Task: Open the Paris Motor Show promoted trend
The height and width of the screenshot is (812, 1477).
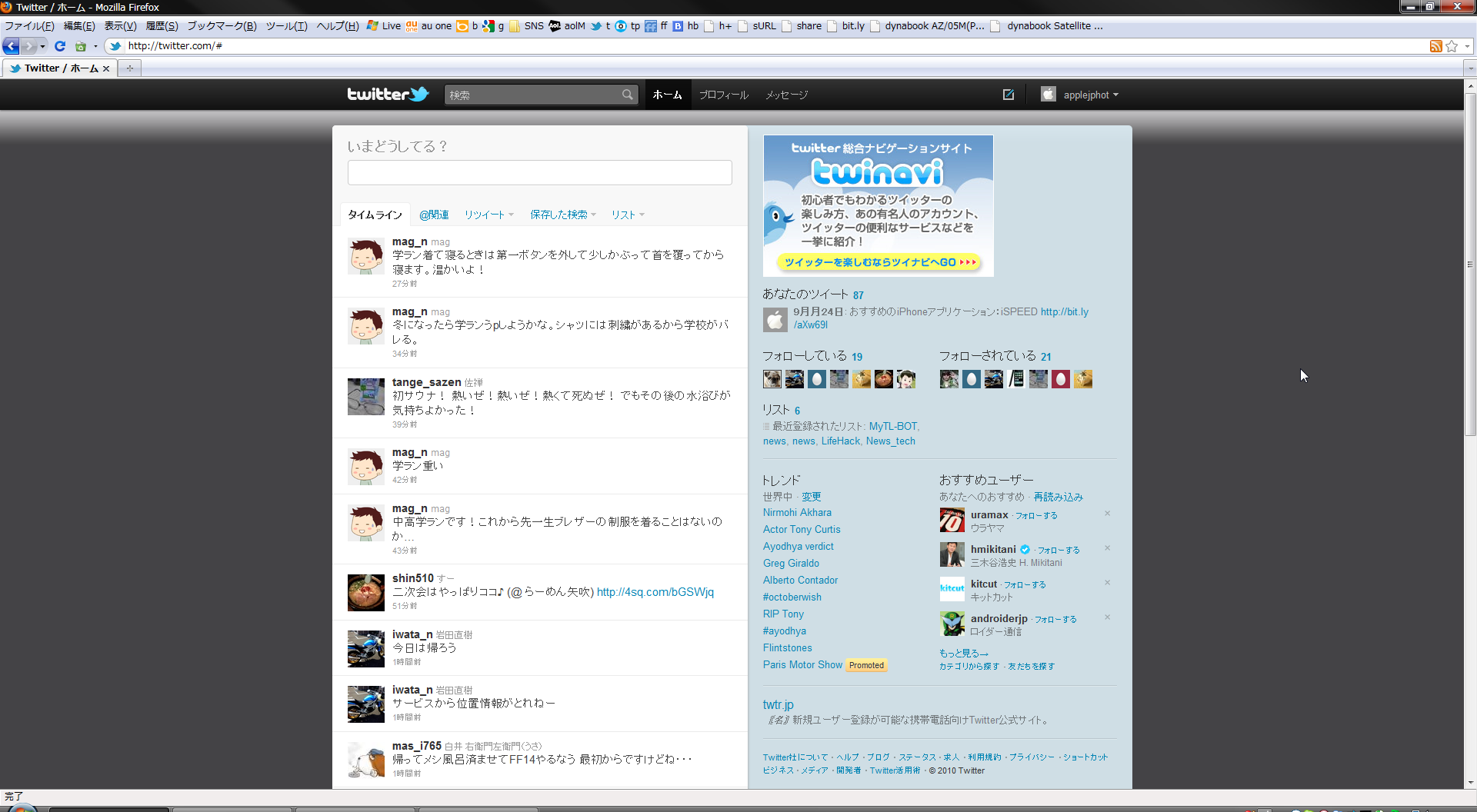Action: (802, 664)
